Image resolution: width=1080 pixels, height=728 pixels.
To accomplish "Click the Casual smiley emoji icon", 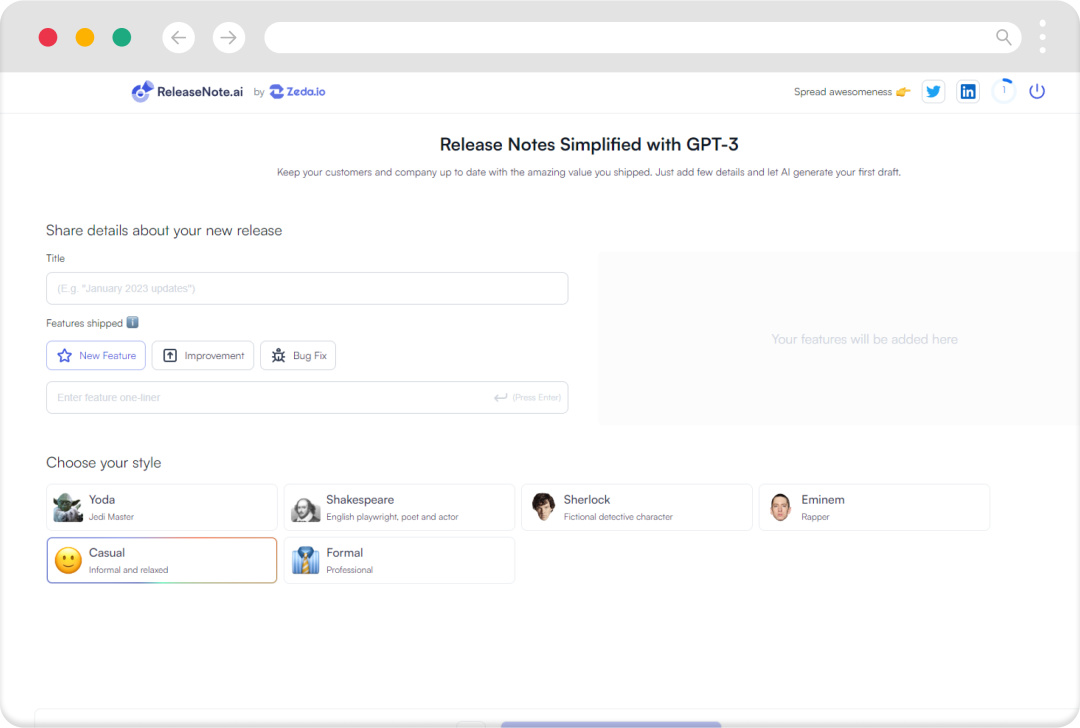I will 68,561.
